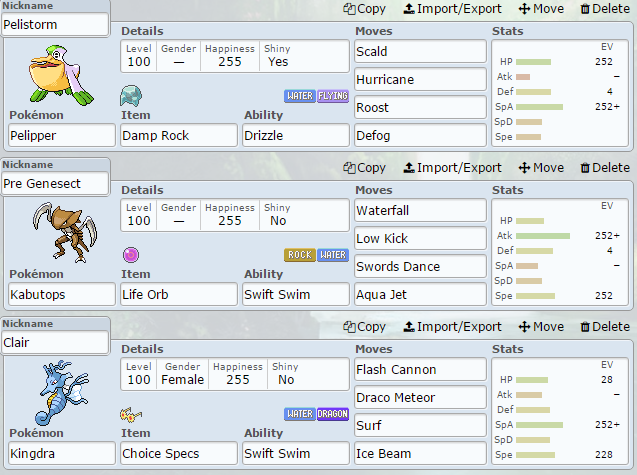The image size is (637, 475).
Task: Edit the Surf move slot
Action: 420,425
